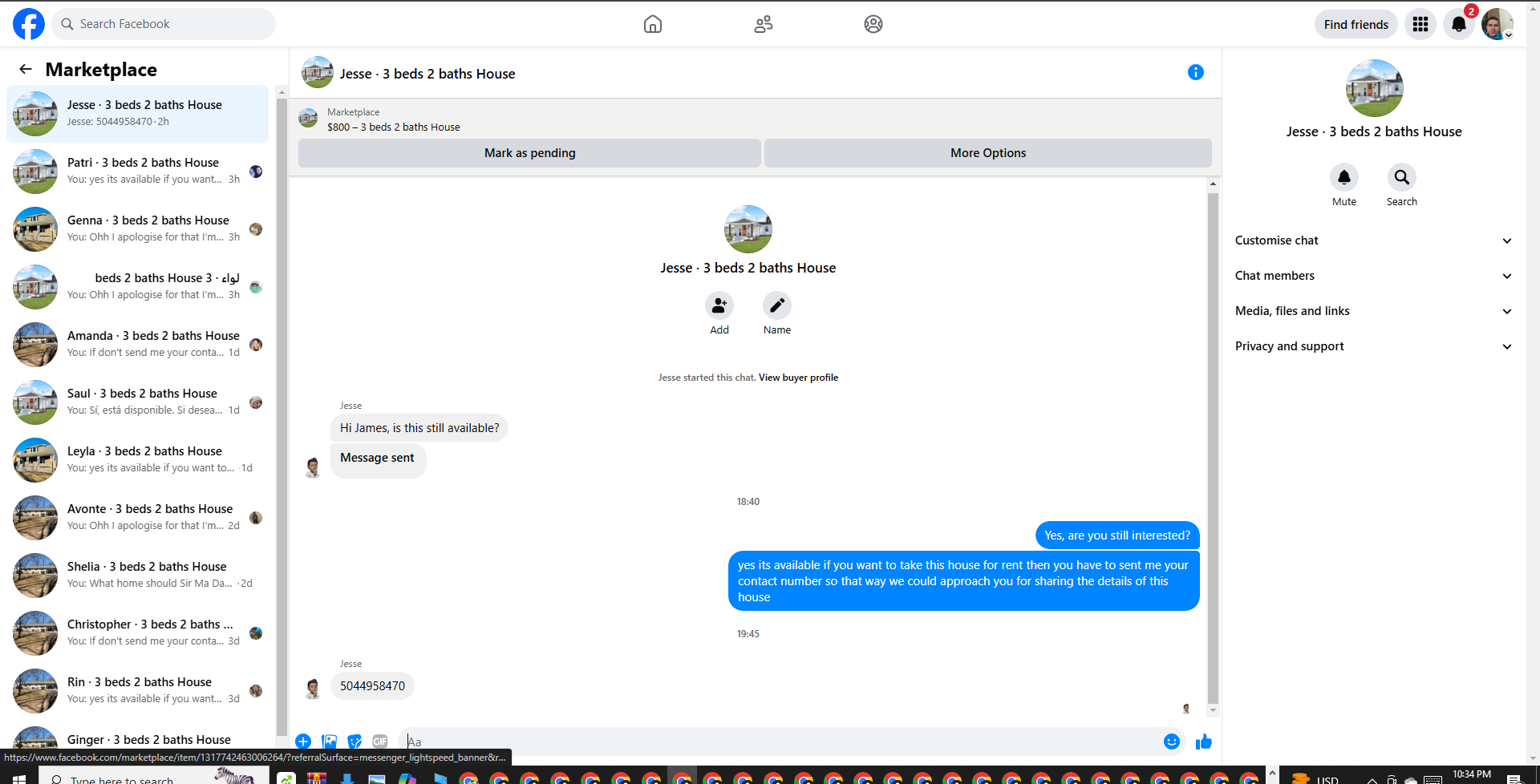
Task: Expand the Privacy and support section
Action: [1373, 346]
